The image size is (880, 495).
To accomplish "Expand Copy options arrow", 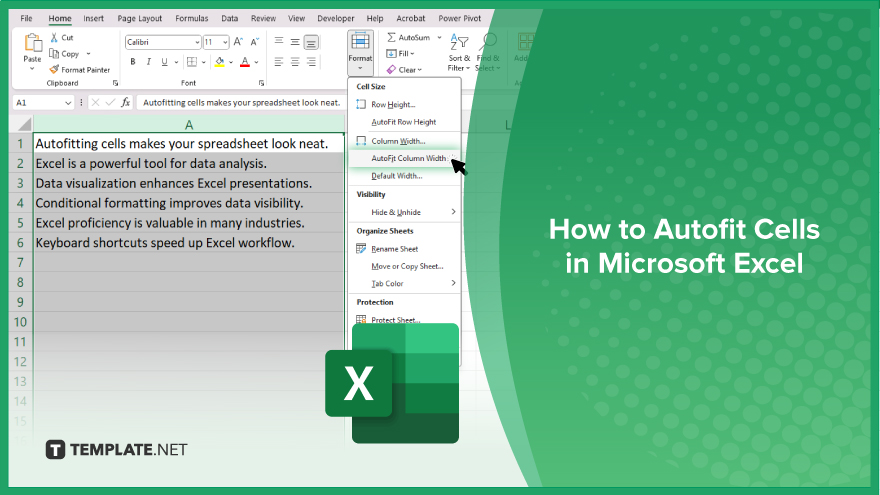I will [88, 54].
